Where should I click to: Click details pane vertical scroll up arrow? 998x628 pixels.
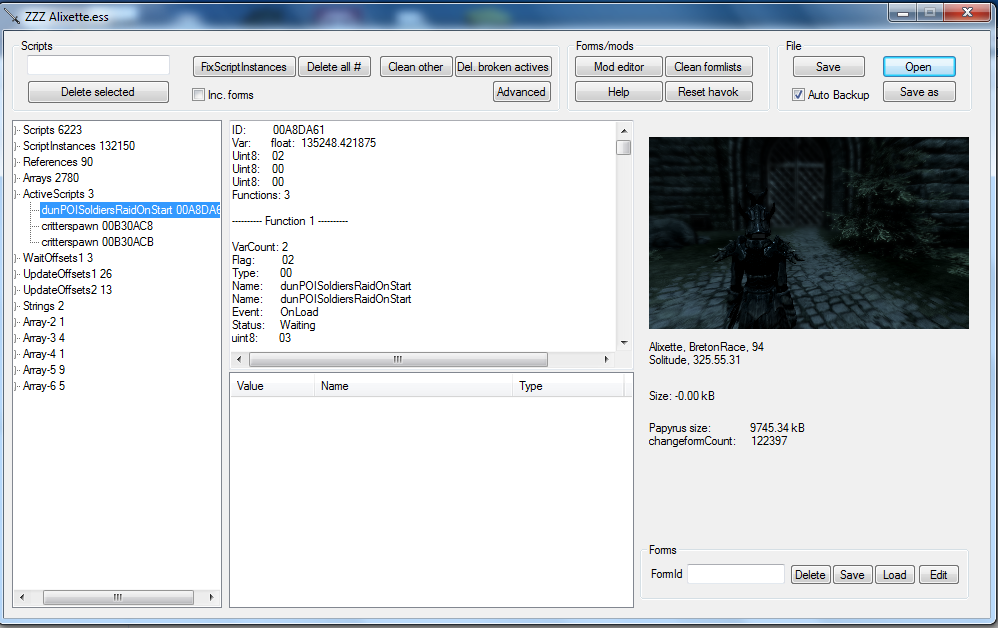click(624, 130)
